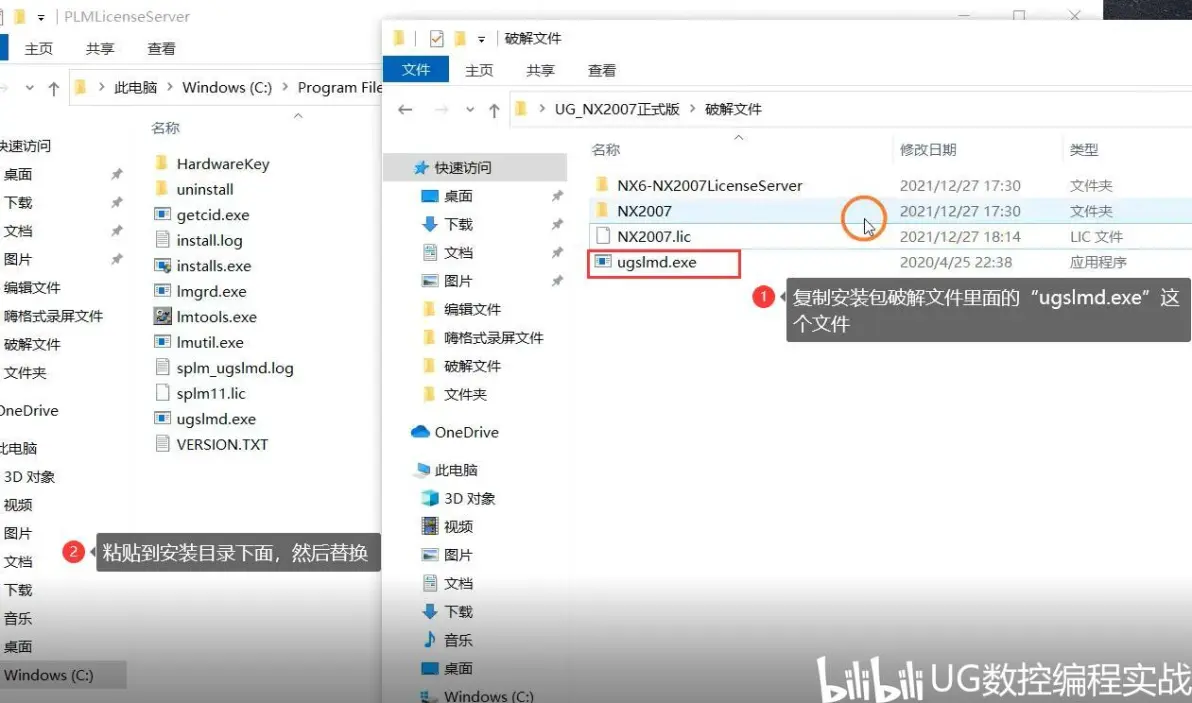Select ugslmd.exe in the 破解文件 window
Screen dimensions: 1192x703
pyautogui.click(x=656, y=262)
